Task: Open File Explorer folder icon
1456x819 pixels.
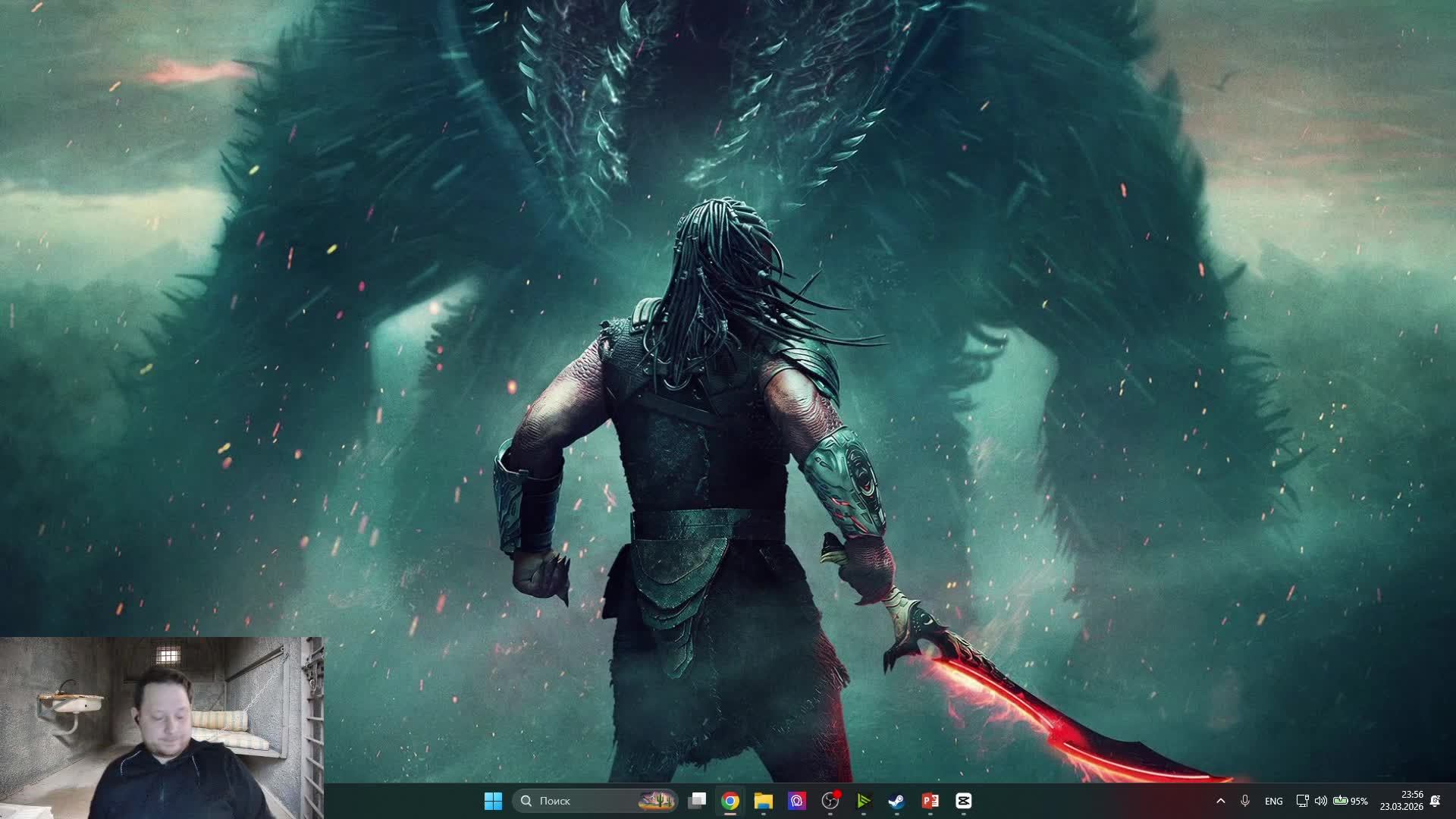Action: coord(763,801)
